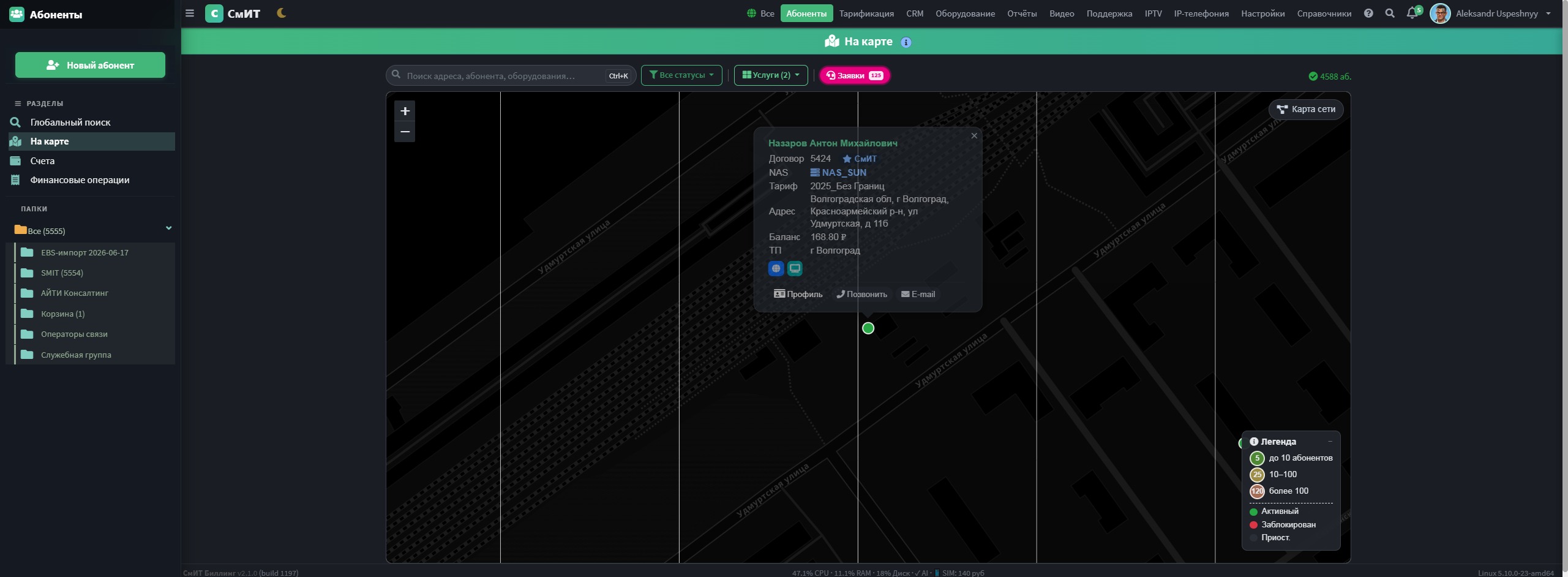Click the СмИТ logo icon

tap(214, 13)
